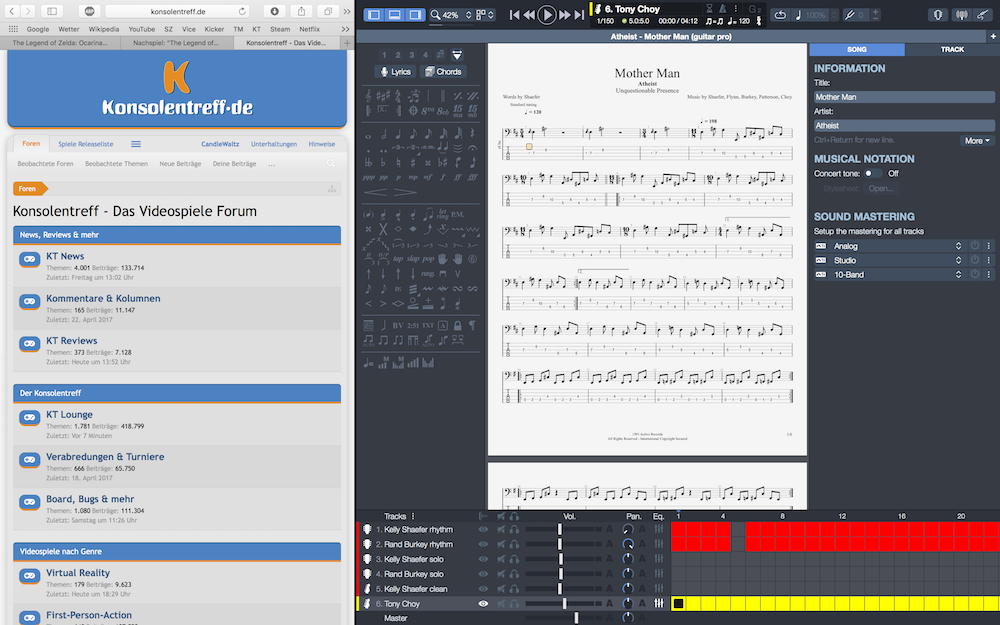Toggle the metronome icon in transport display
The height and width of the screenshot is (625, 1000).
pos(722,9)
